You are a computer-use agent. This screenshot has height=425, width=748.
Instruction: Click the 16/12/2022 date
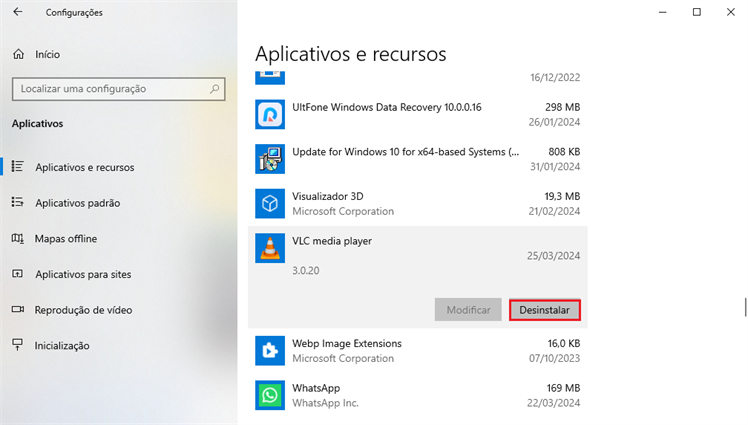point(555,77)
